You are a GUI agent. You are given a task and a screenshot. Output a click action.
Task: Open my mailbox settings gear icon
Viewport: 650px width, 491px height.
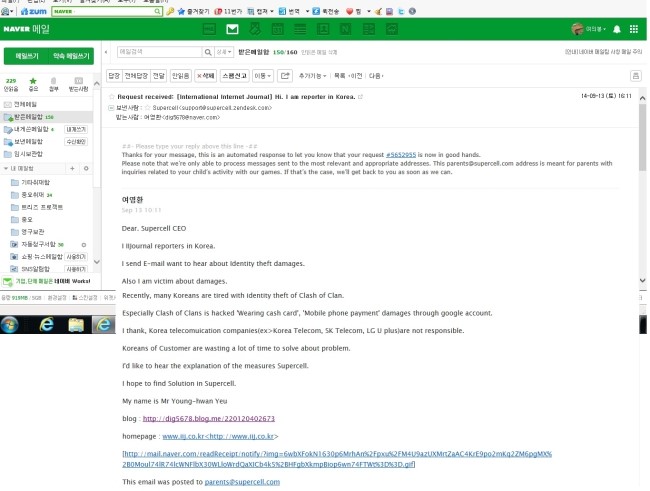coord(86,168)
